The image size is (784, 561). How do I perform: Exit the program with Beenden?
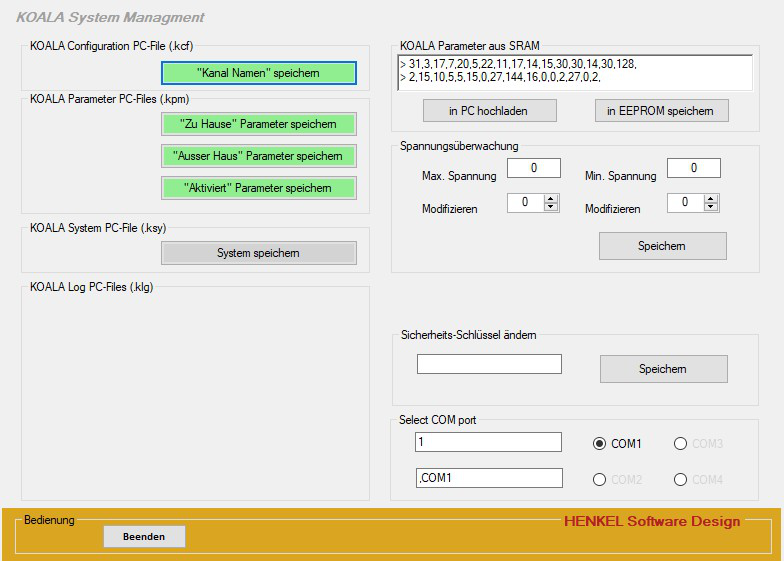[144, 537]
